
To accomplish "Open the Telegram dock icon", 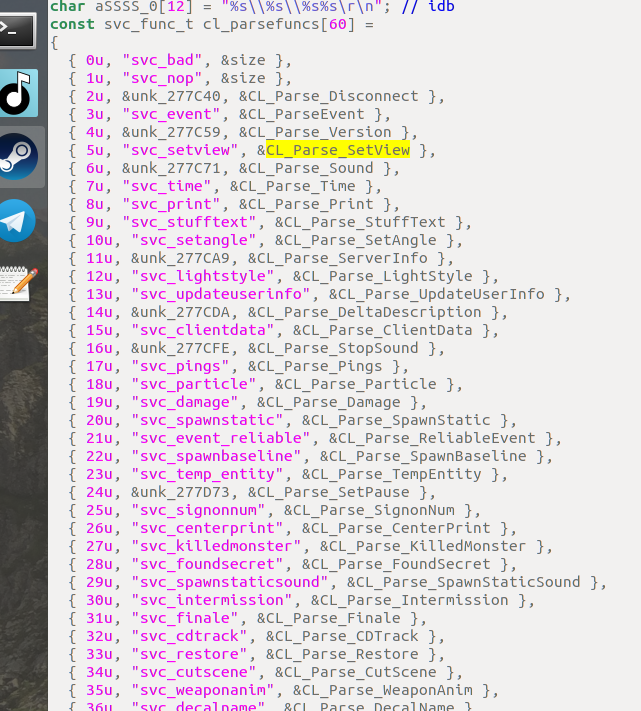I will coord(18,220).
